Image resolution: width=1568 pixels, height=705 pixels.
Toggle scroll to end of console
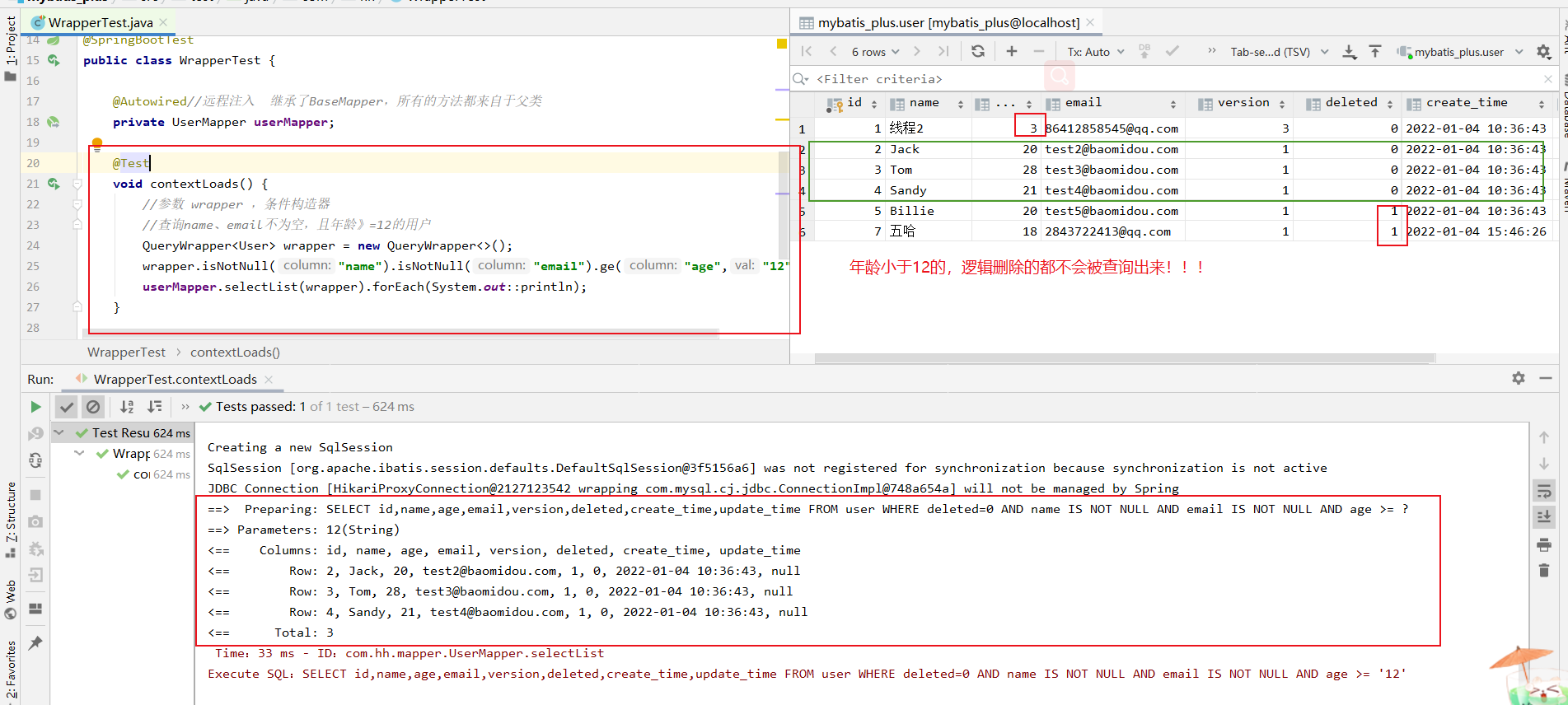pos(1544,517)
